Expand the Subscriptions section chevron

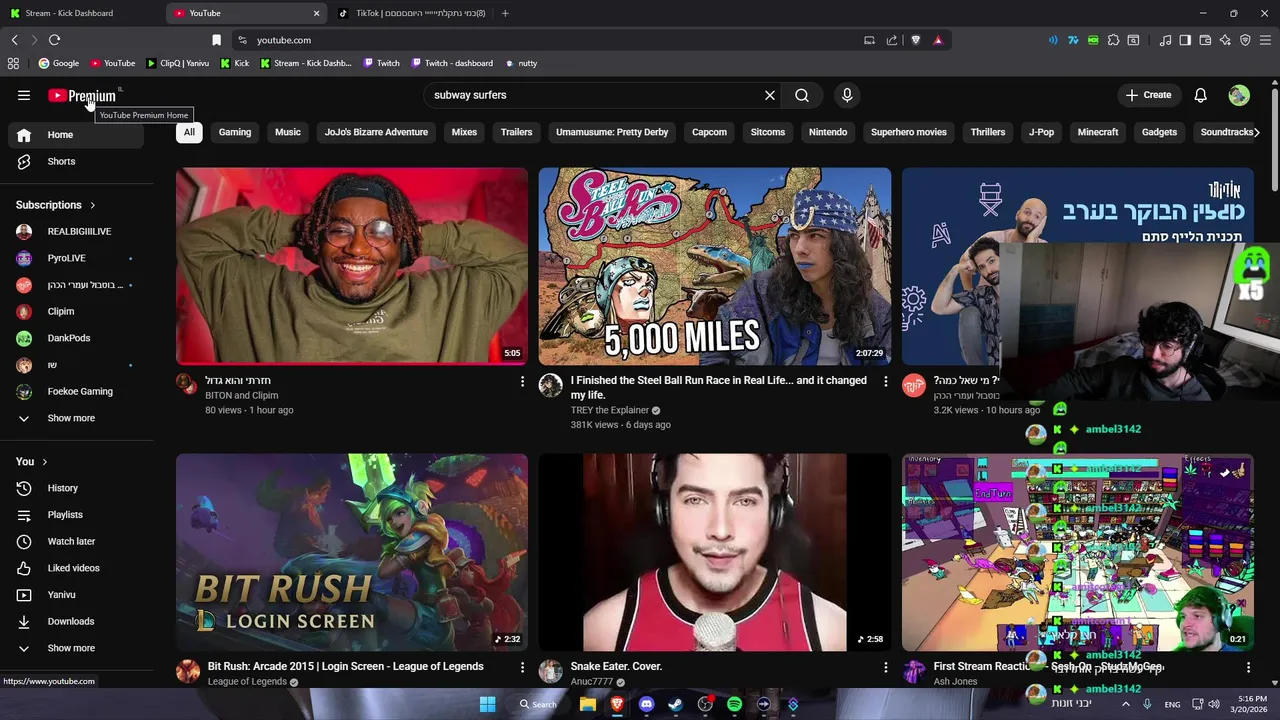click(93, 205)
